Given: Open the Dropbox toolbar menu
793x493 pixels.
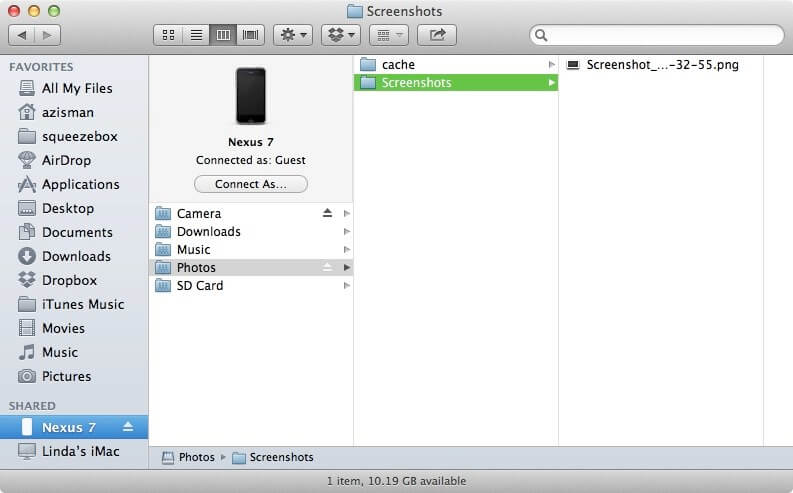Looking at the screenshot, I should [341, 35].
